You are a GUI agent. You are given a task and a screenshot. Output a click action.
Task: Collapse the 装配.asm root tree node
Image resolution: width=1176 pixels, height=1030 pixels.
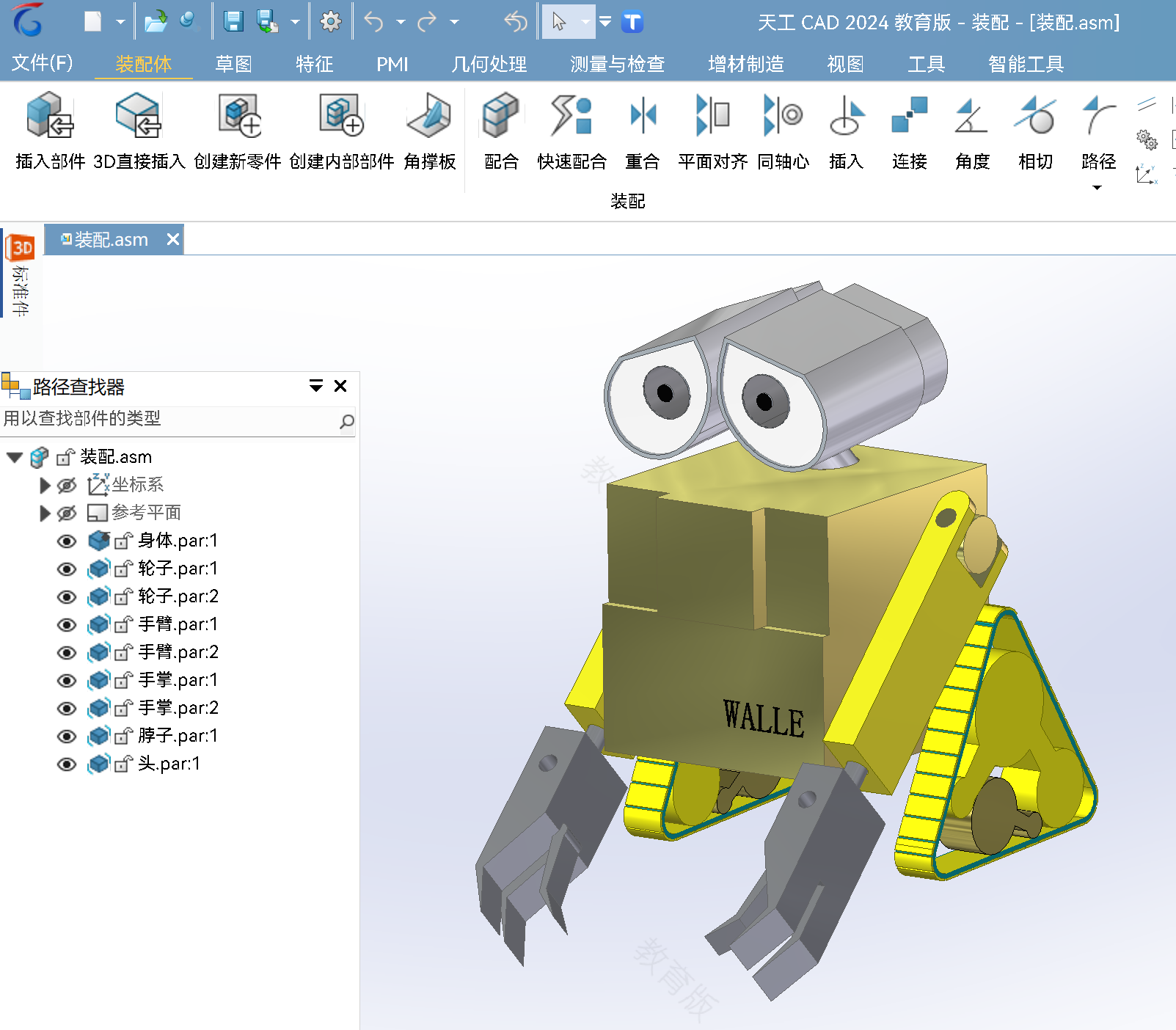click(15, 458)
